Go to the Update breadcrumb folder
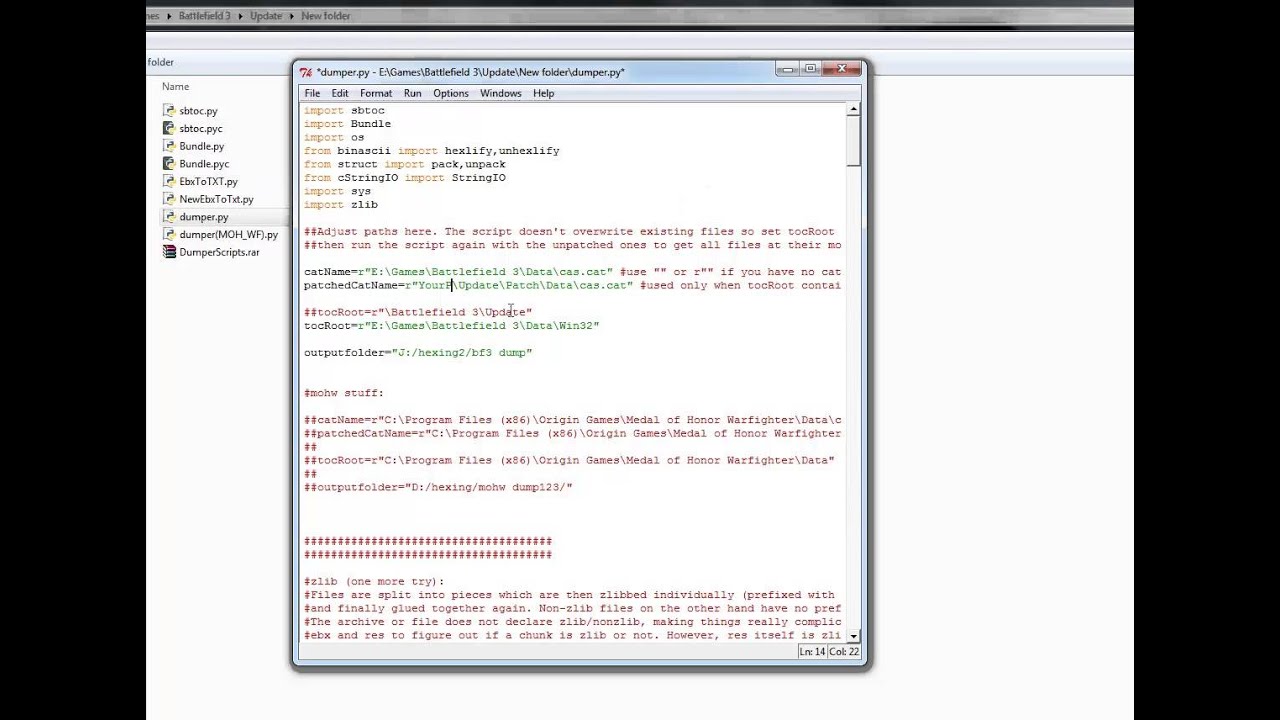This screenshot has height=720, width=1280. [x=266, y=16]
